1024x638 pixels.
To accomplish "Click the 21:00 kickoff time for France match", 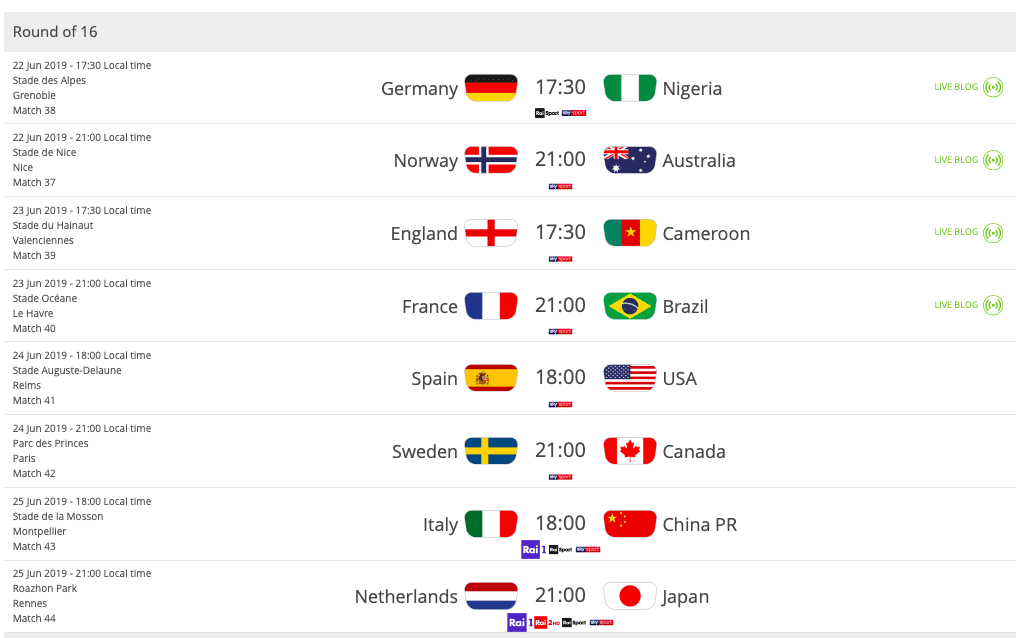I will [x=560, y=305].
